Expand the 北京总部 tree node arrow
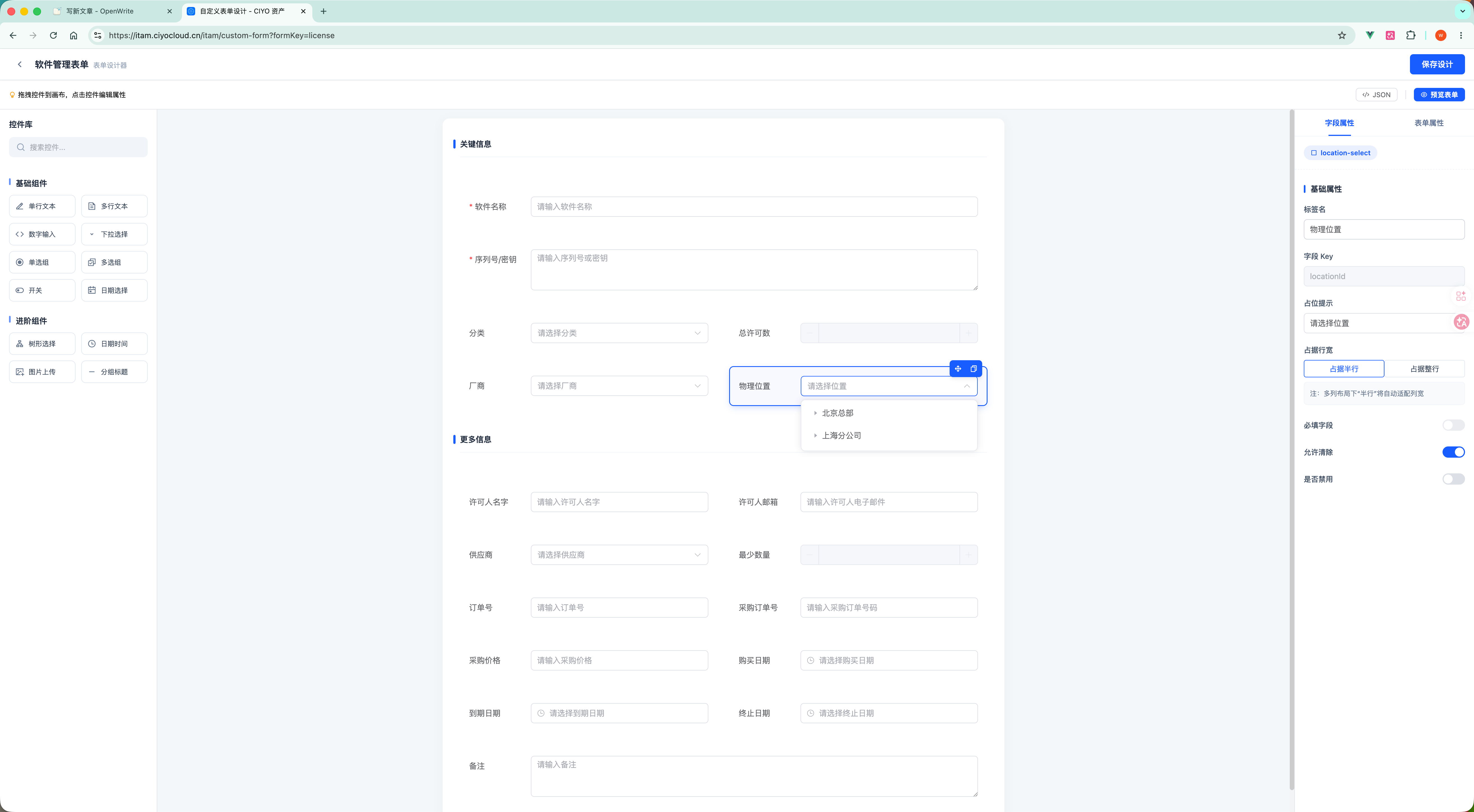Image resolution: width=1474 pixels, height=812 pixels. coord(815,413)
